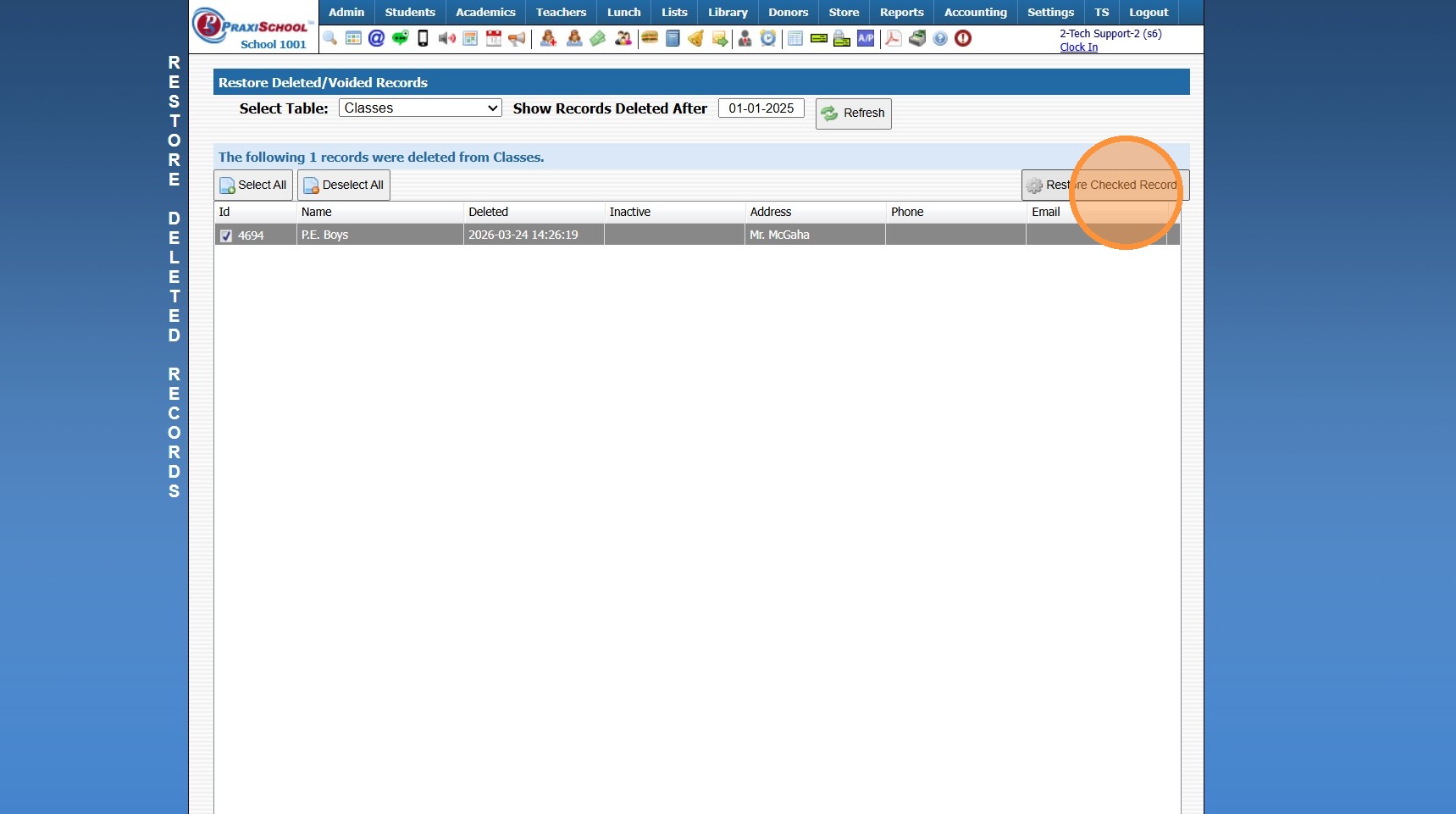The height and width of the screenshot is (814, 1456).
Task: Click Logout in the top menu
Action: [1149, 12]
